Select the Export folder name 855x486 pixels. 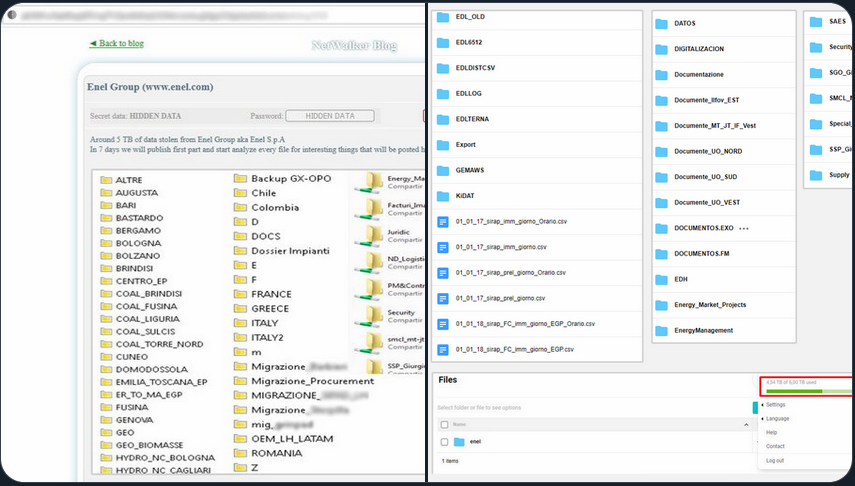point(466,145)
